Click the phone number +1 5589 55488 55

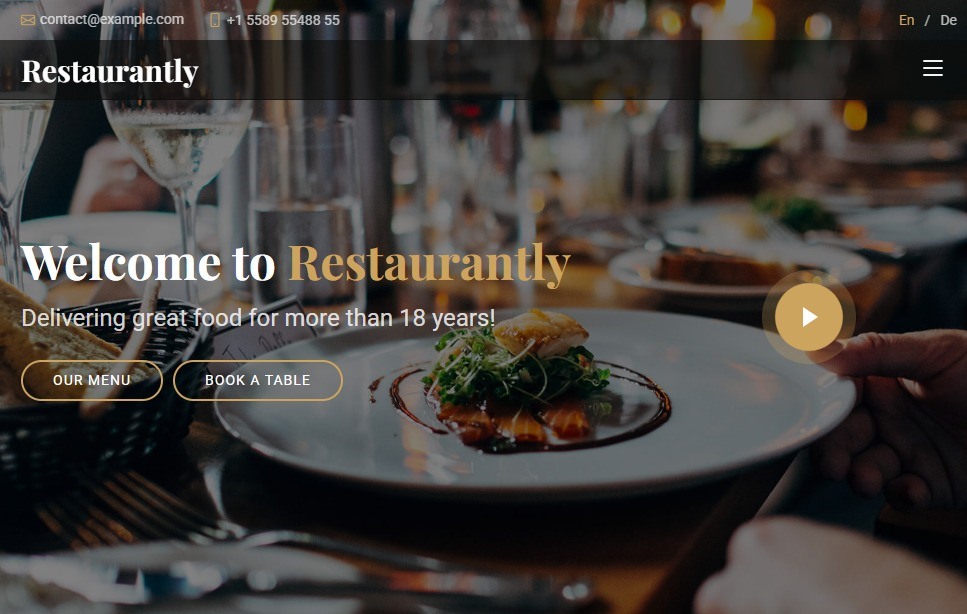[283, 20]
